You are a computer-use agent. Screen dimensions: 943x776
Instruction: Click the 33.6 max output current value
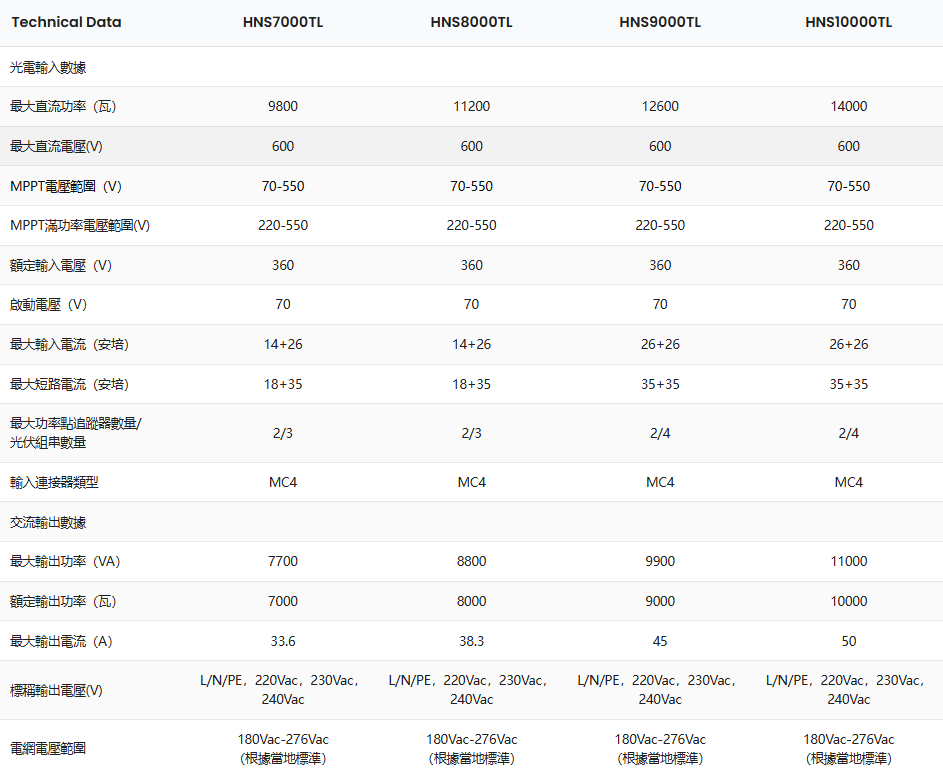tap(283, 641)
